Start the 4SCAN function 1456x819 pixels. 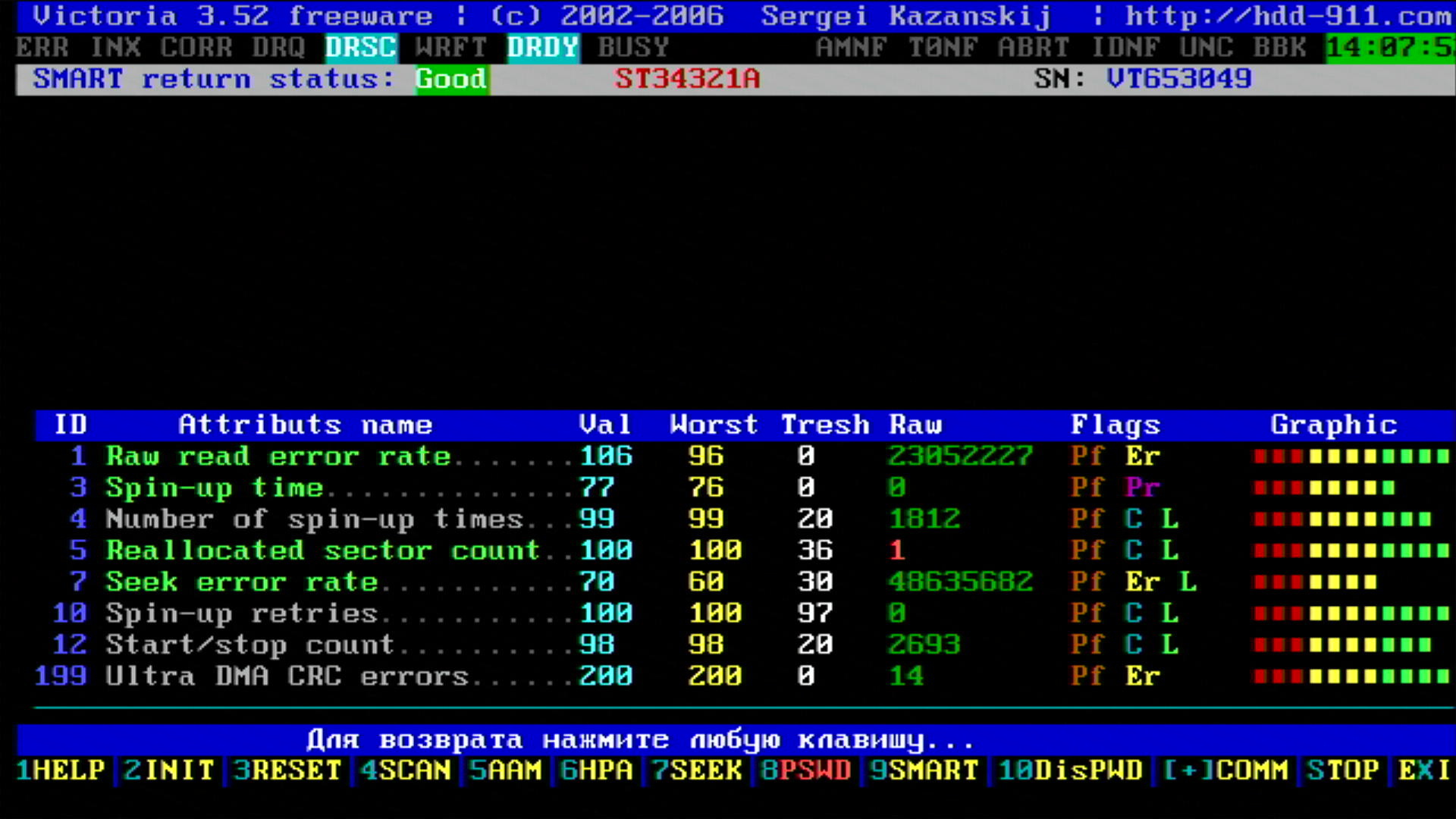[x=406, y=770]
